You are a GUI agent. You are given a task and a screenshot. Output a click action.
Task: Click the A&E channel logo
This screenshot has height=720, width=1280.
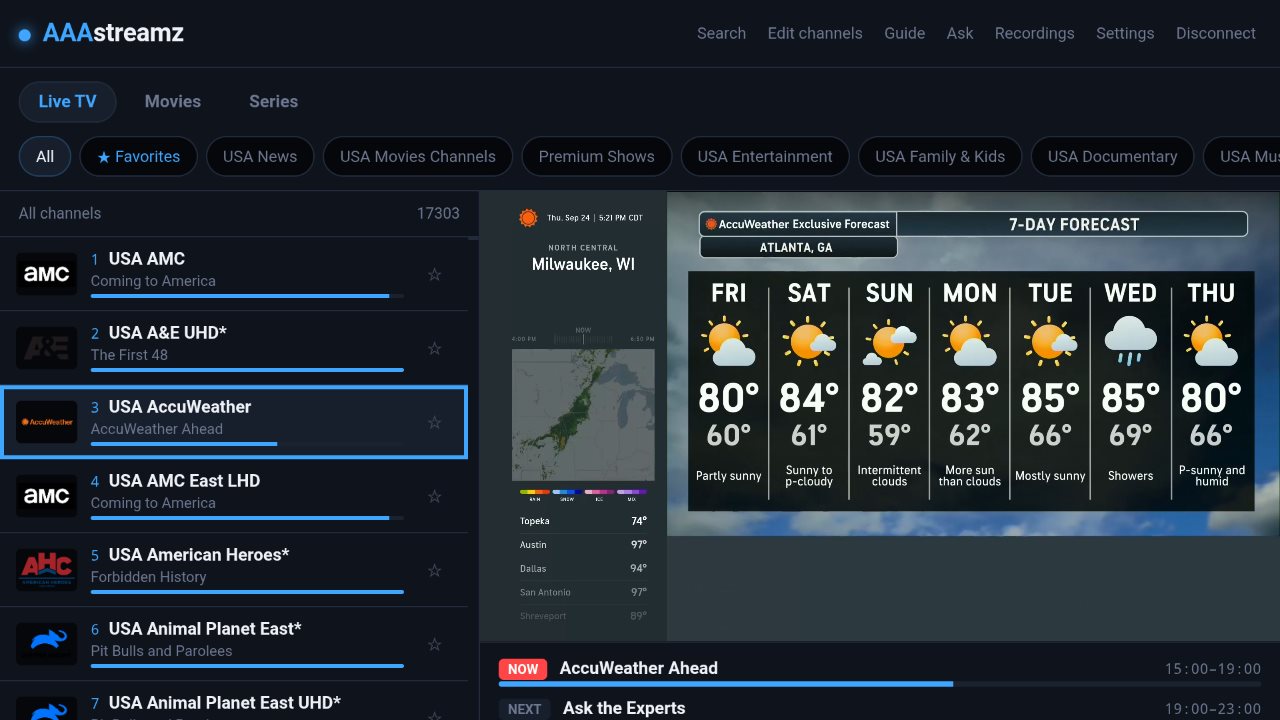click(x=47, y=348)
